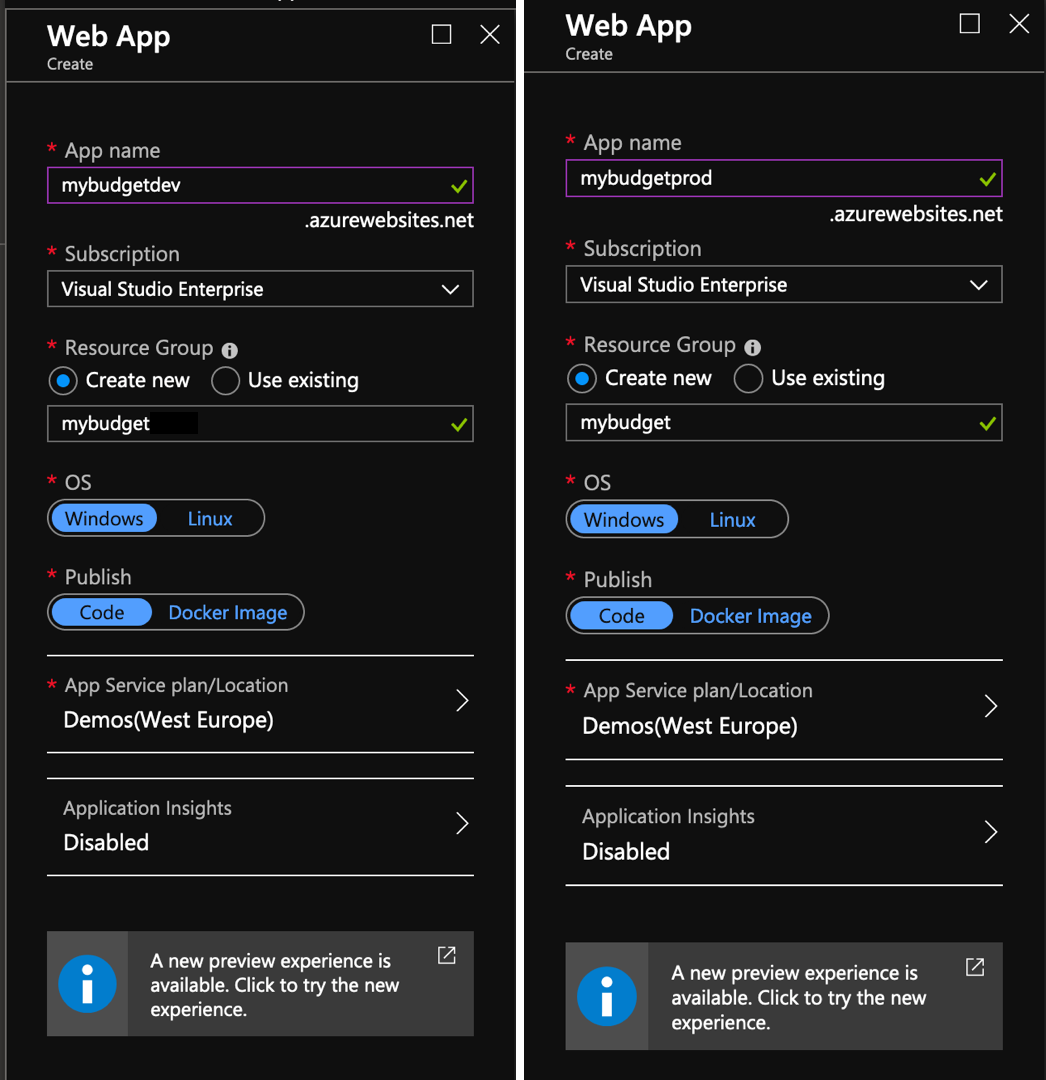1046x1080 pixels.
Task: Click blue info icon in left preview banner
Action: 87,984
